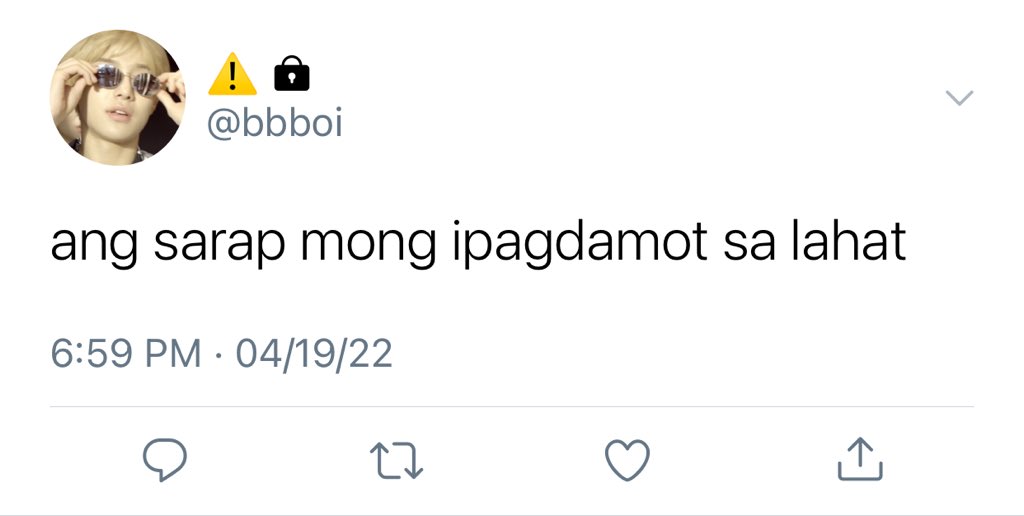This screenshot has width=1024, height=516.
Task: Expand tweet options with the top-right chevron
Action: [x=959, y=98]
